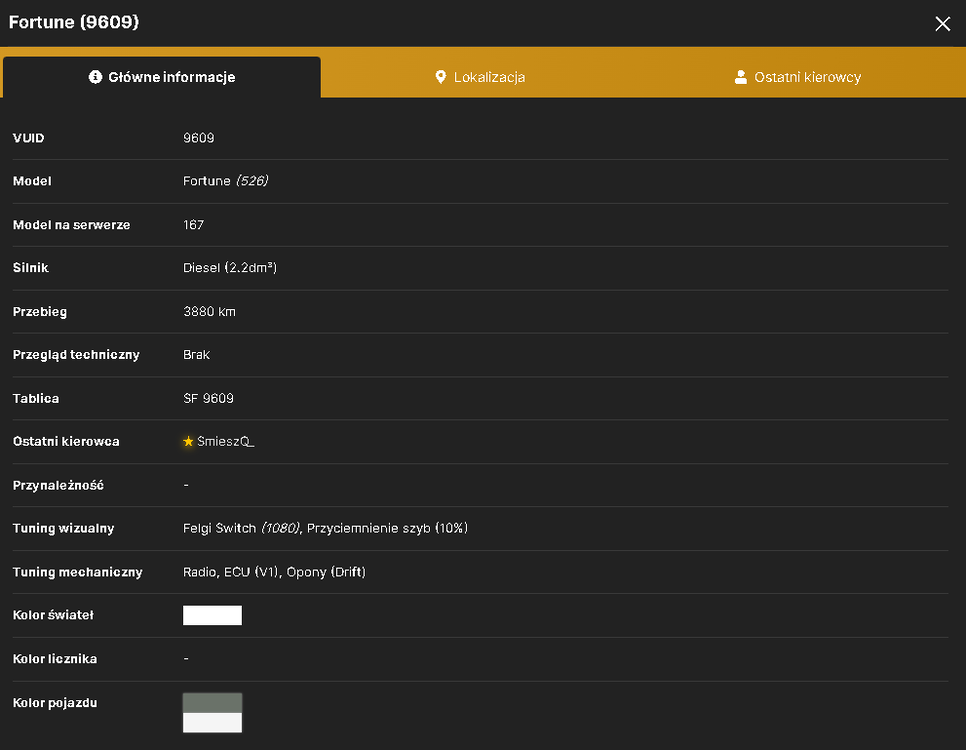Image resolution: width=966 pixels, height=750 pixels.
Task: Click the Kolor licznika label
Action: tap(55, 659)
